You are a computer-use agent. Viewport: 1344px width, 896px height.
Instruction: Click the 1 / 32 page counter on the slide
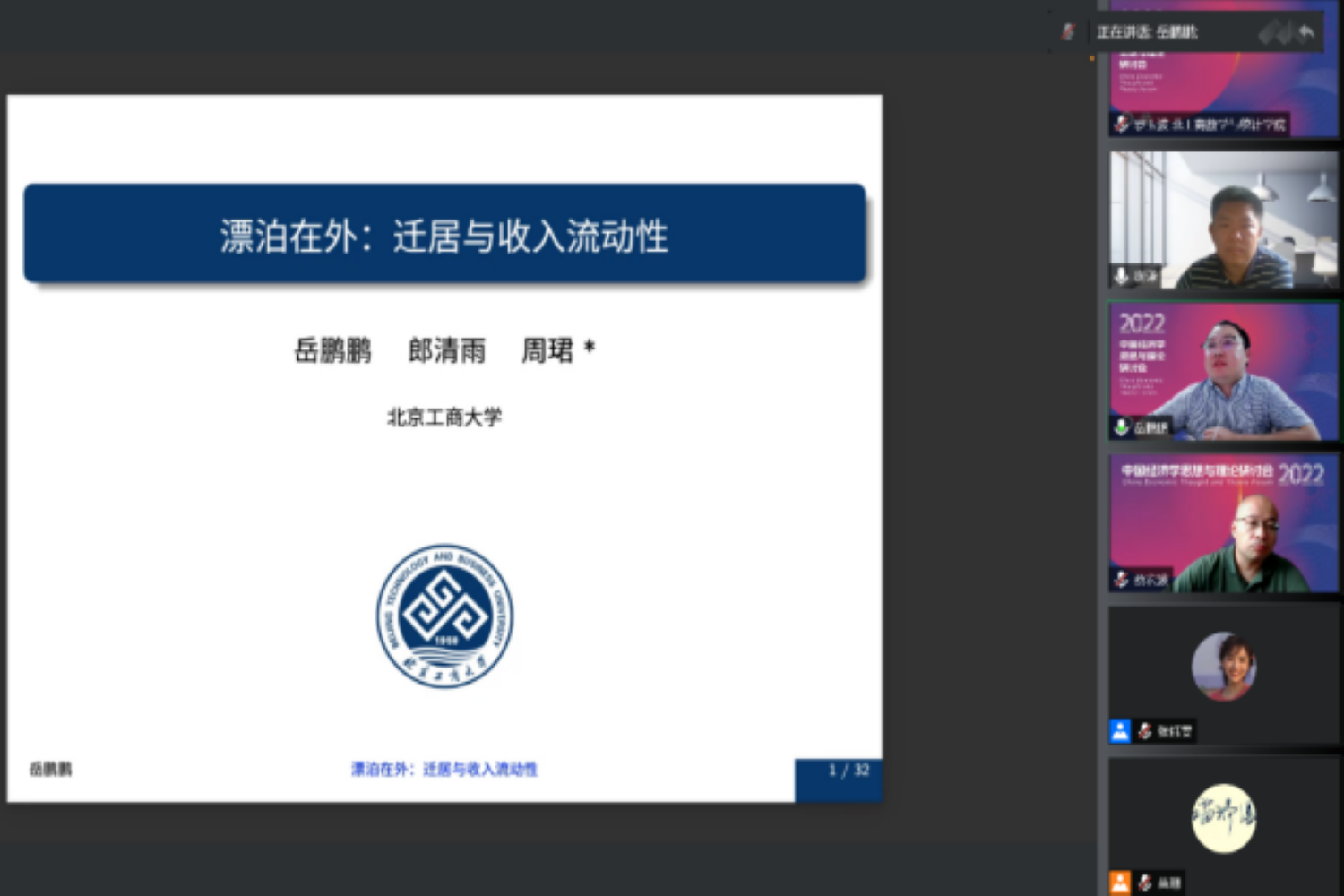(x=848, y=771)
